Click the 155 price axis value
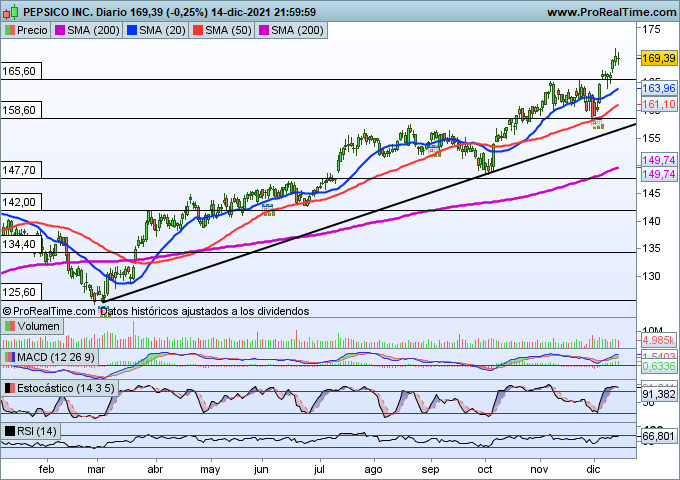The width and height of the screenshot is (680, 480). 652,138
